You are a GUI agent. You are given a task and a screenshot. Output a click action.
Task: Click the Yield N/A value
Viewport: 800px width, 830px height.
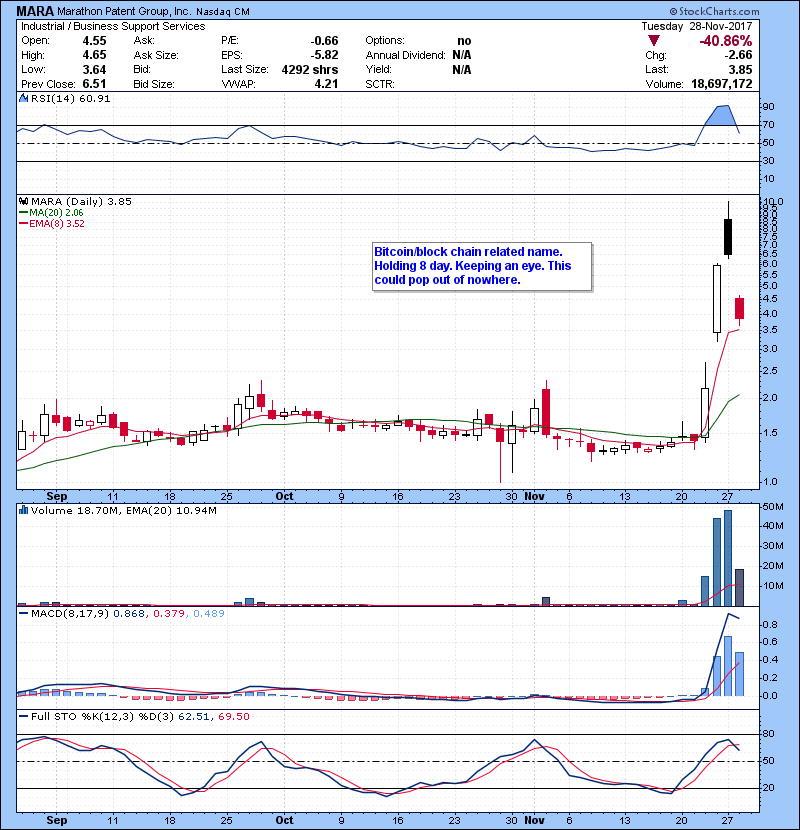[x=462, y=69]
